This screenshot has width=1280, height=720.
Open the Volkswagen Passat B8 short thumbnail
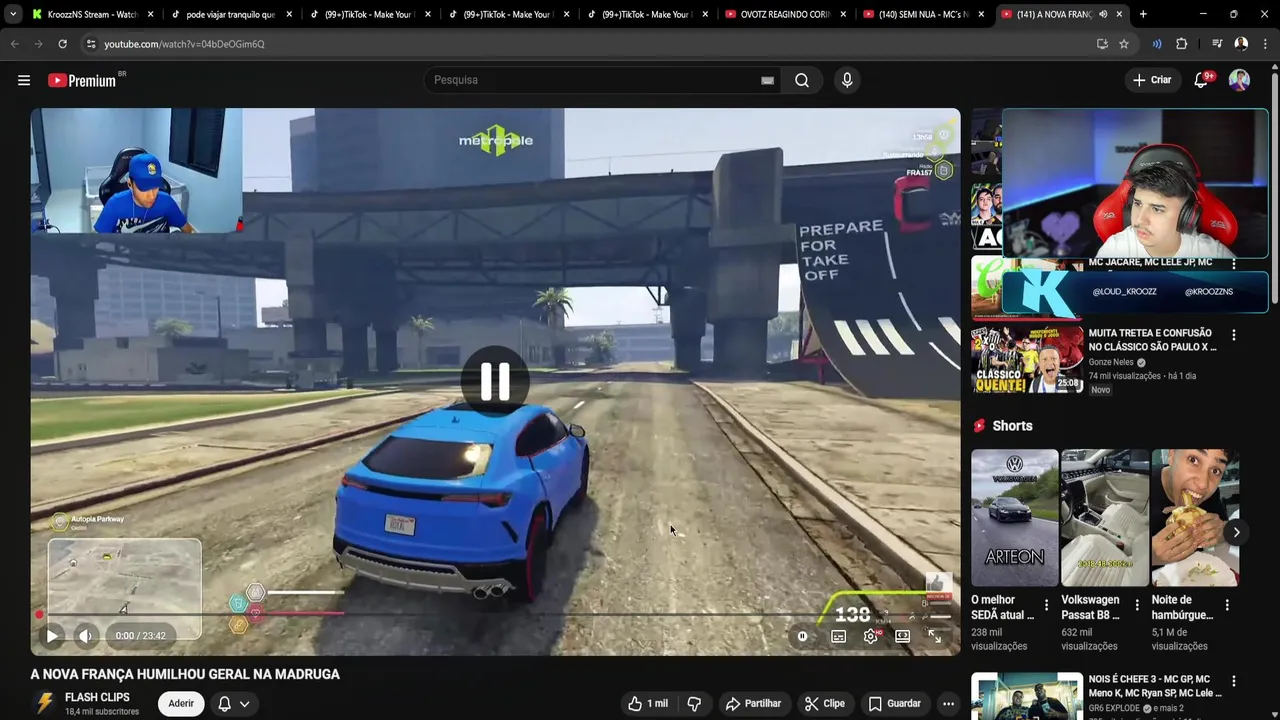(1105, 518)
